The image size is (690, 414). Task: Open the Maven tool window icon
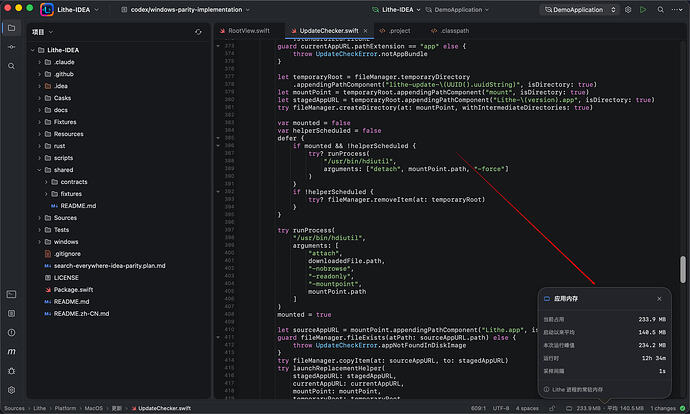pos(11,352)
